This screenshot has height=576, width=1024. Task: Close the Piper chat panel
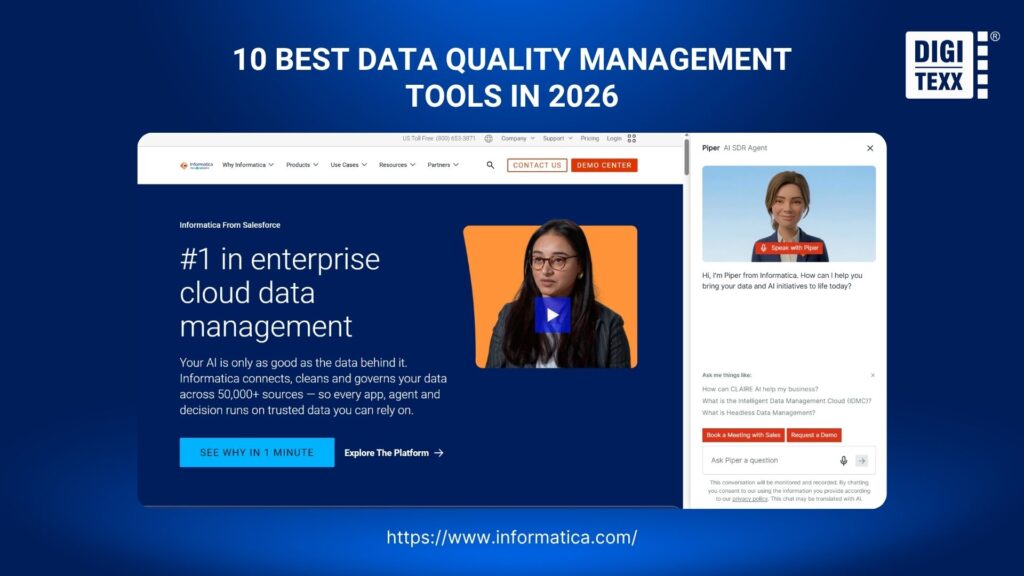[x=870, y=148]
